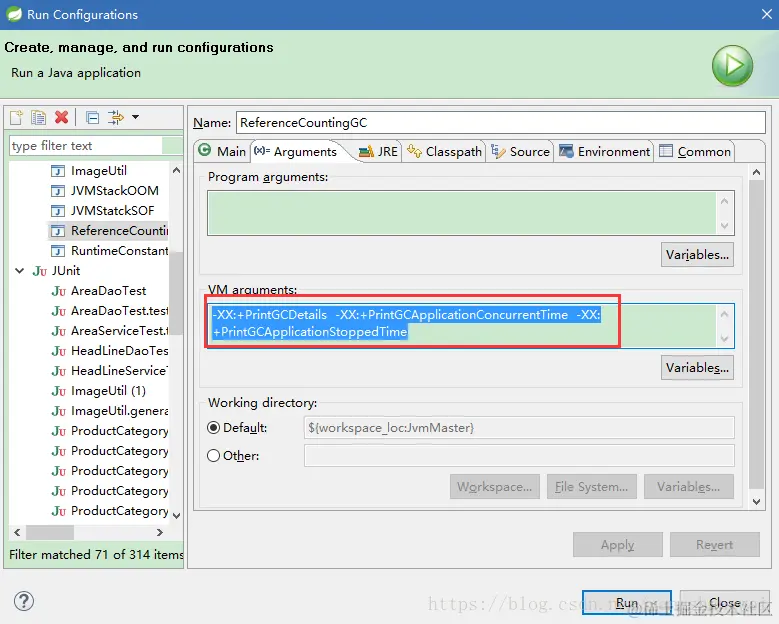Switch to the Common tab
Screen dimensions: 779x624
[695, 151]
